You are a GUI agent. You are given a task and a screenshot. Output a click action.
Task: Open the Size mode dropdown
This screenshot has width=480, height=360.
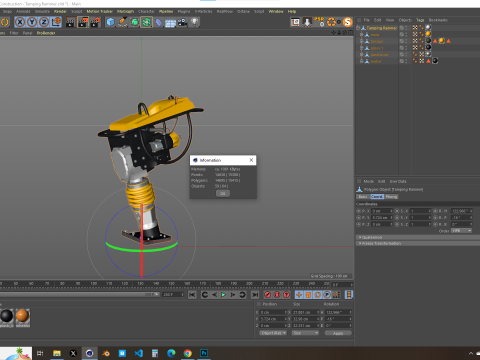point(305,333)
